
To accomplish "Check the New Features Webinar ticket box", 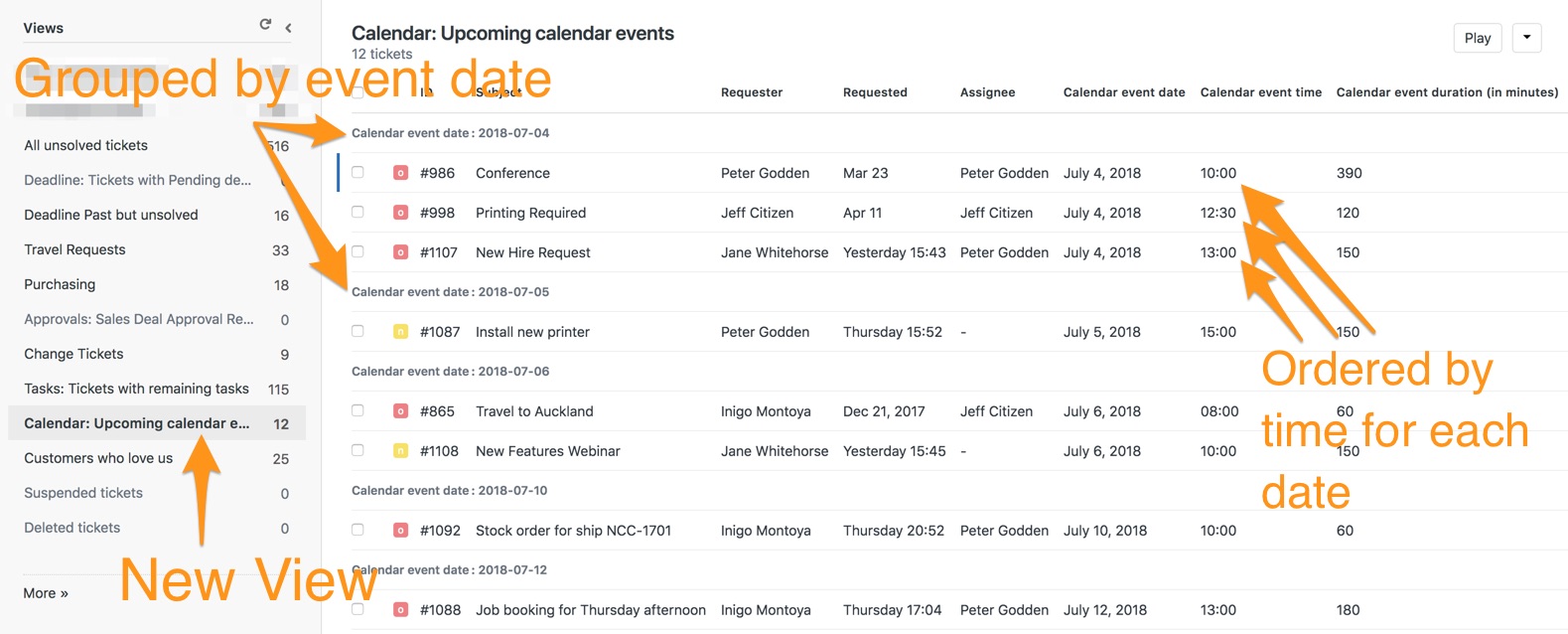I will click(x=357, y=450).
